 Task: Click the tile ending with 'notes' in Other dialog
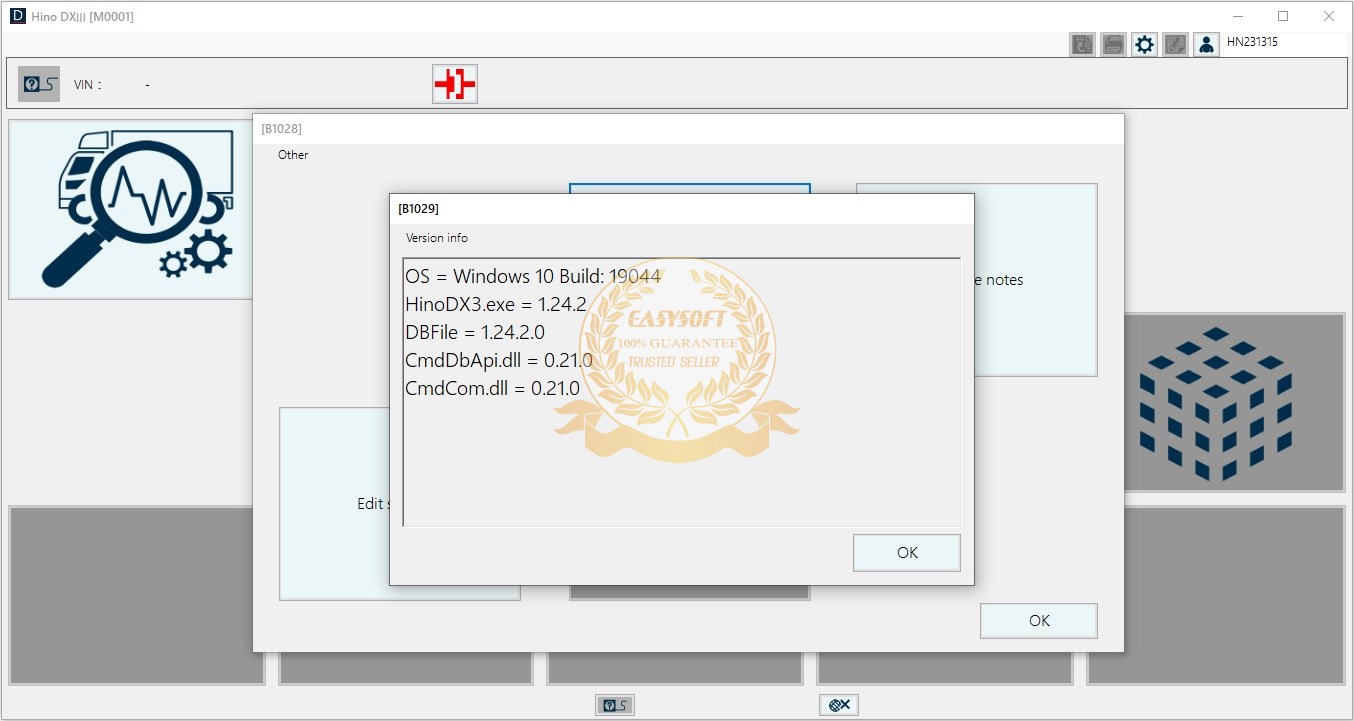1035,280
